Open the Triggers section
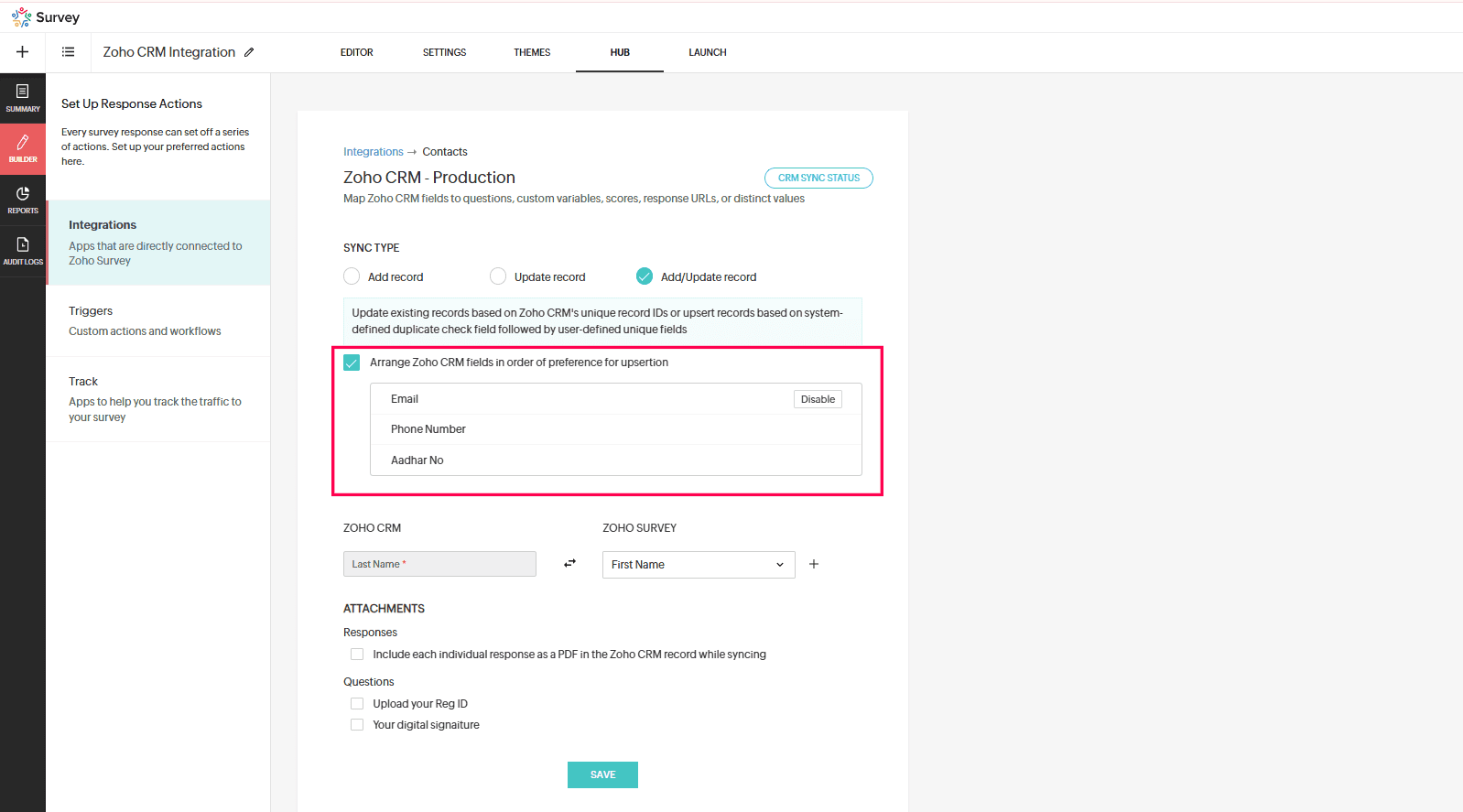Screen dimensions: 1463x812 pyautogui.click(x=158, y=321)
